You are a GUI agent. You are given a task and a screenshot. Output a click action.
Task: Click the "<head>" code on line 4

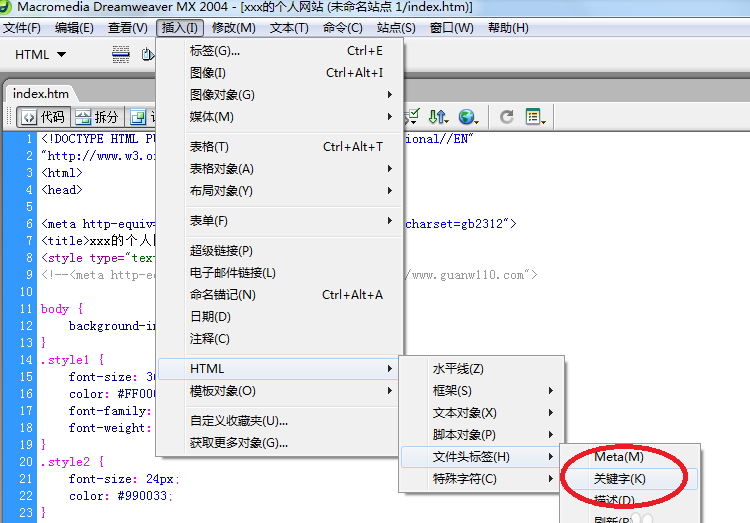coord(62,190)
